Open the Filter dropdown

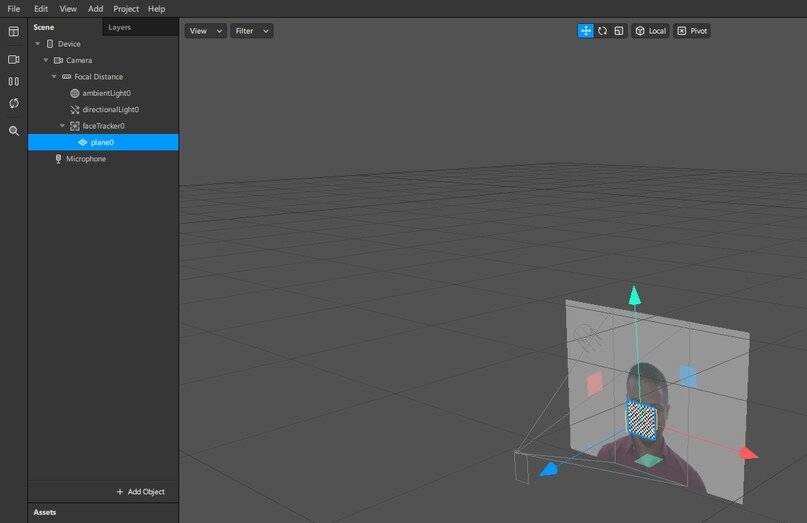click(252, 31)
